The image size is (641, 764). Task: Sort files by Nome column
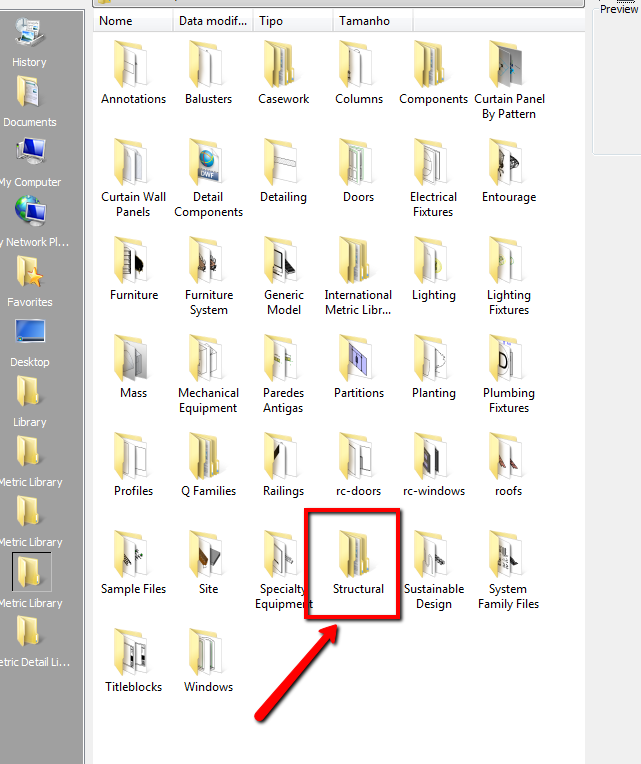133,21
